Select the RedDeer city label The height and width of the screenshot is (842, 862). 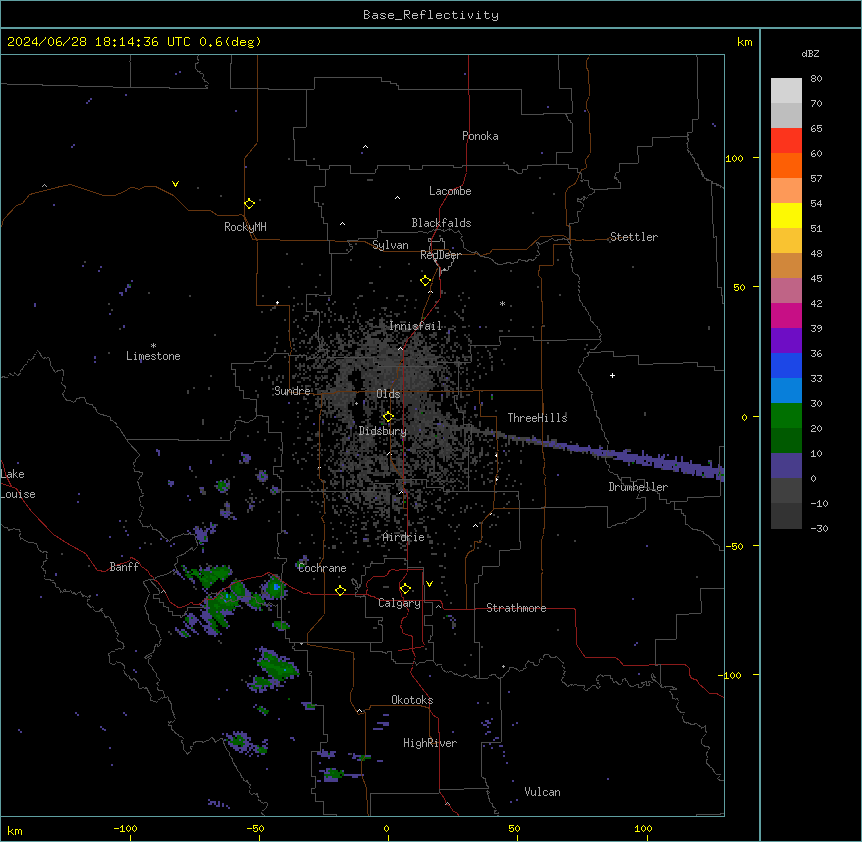pos(440,255)
